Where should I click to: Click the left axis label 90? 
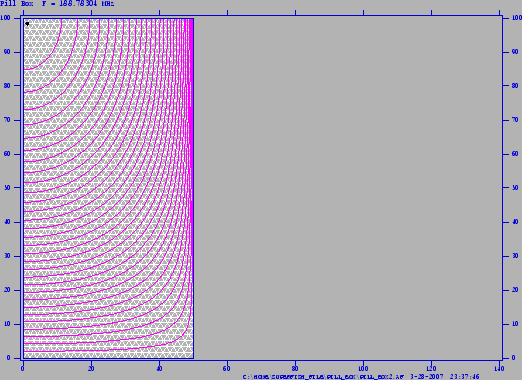coord(7,52)
